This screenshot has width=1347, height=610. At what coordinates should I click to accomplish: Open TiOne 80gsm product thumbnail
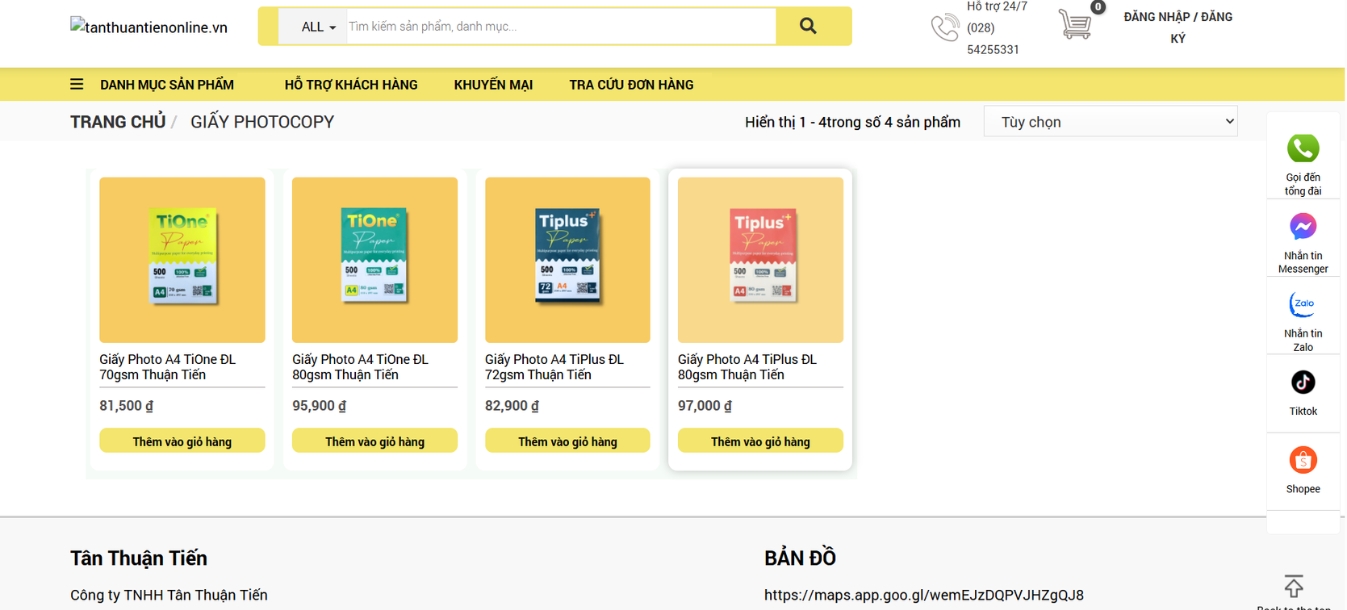(374, 260)
